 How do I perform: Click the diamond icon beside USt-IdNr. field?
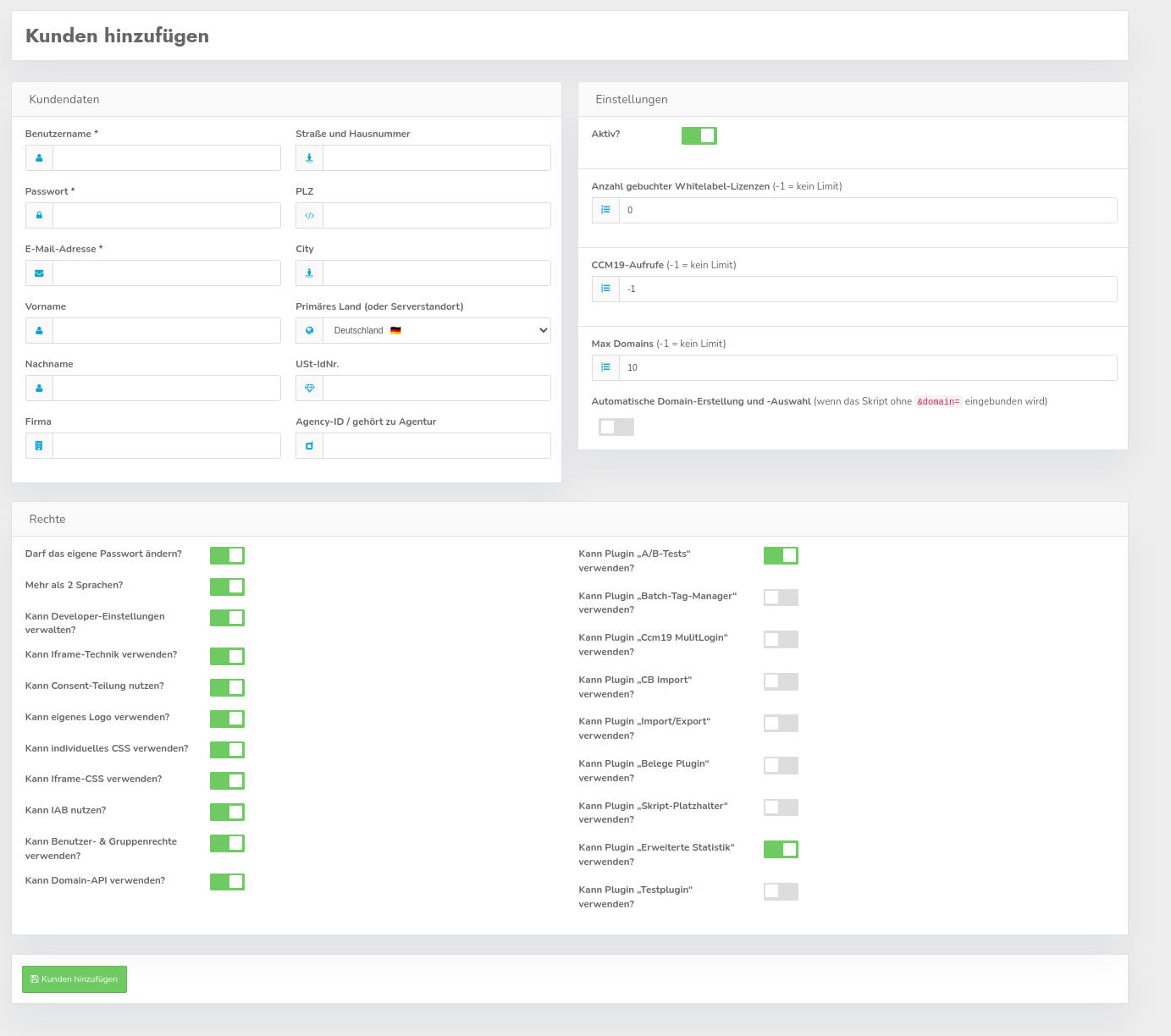309,388
